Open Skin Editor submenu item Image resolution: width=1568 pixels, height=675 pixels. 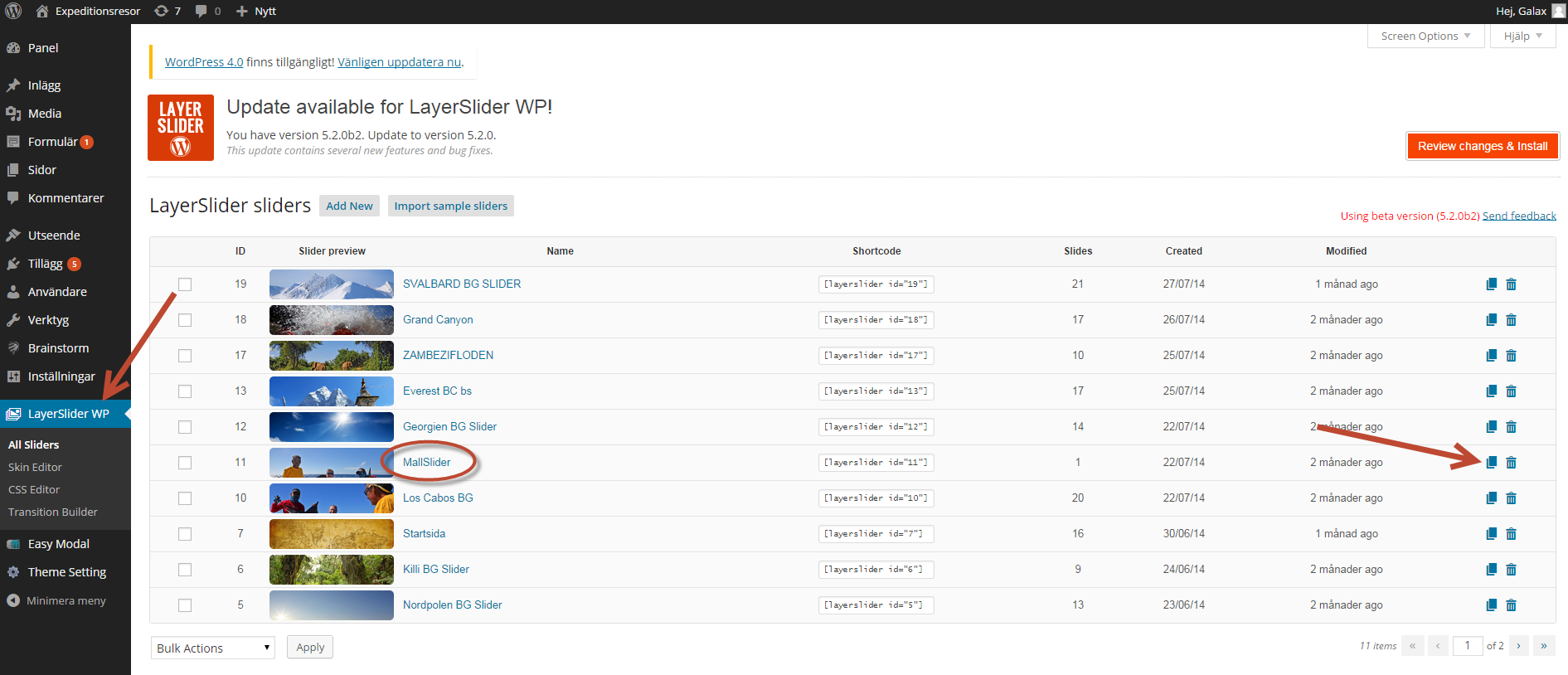35,467
